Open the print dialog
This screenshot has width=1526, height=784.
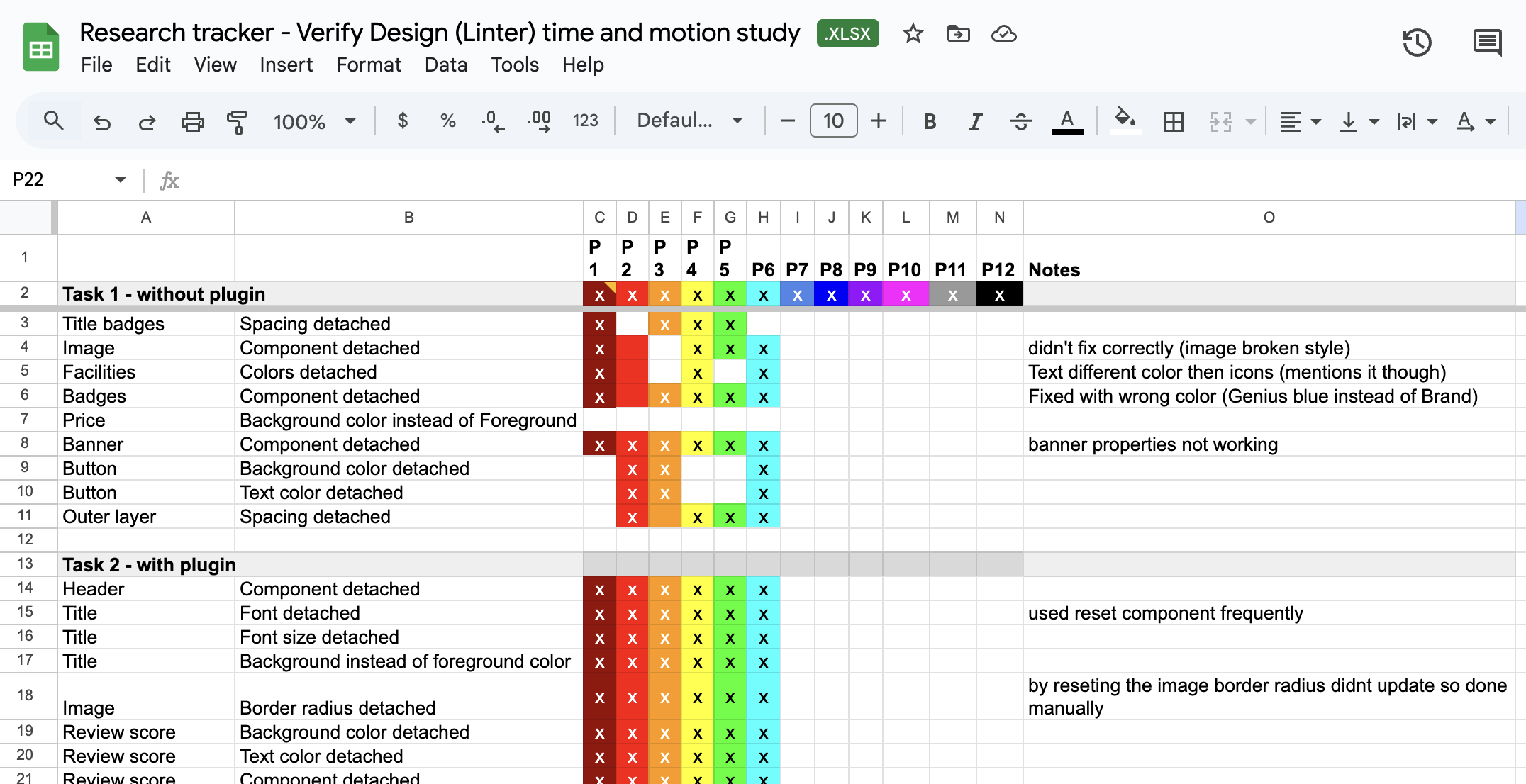click(192, 121)
